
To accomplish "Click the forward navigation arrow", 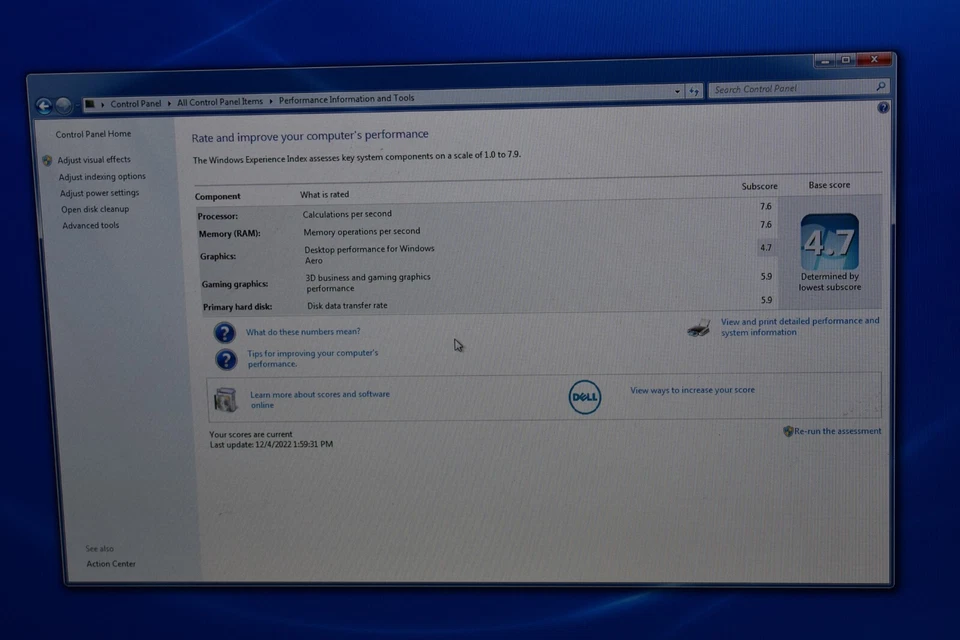I will [64, 105].
